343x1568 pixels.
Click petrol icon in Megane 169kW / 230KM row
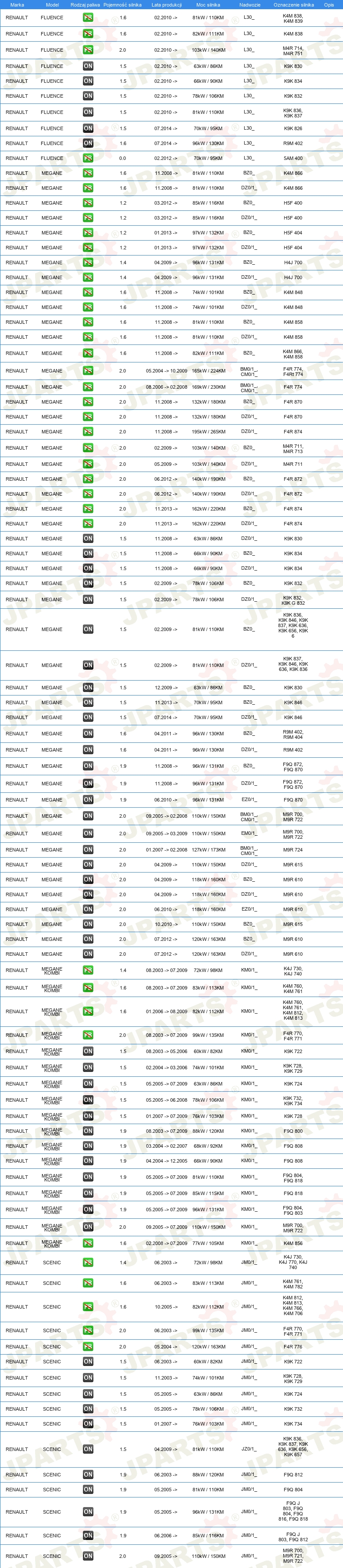88,387
